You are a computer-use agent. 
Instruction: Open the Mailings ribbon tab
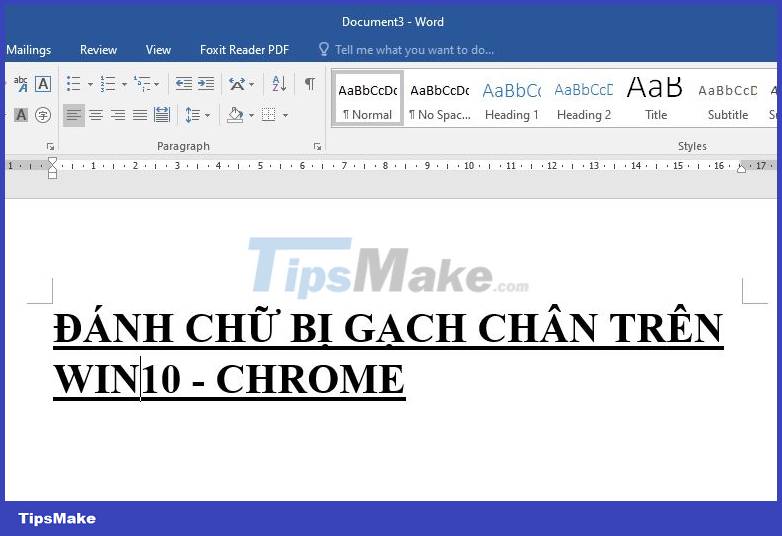(28, 50)
